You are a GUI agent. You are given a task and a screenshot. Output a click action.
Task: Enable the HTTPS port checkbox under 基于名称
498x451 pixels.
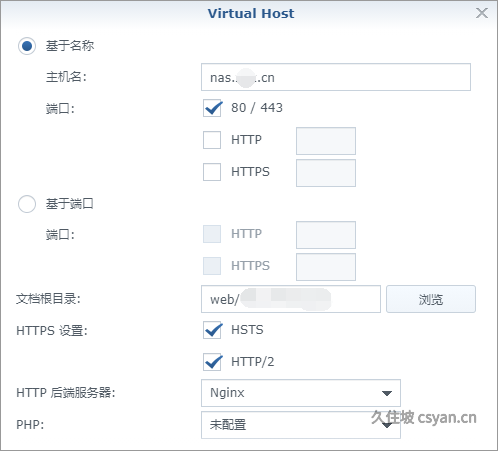pyautogui.click(x=212, y=172)
